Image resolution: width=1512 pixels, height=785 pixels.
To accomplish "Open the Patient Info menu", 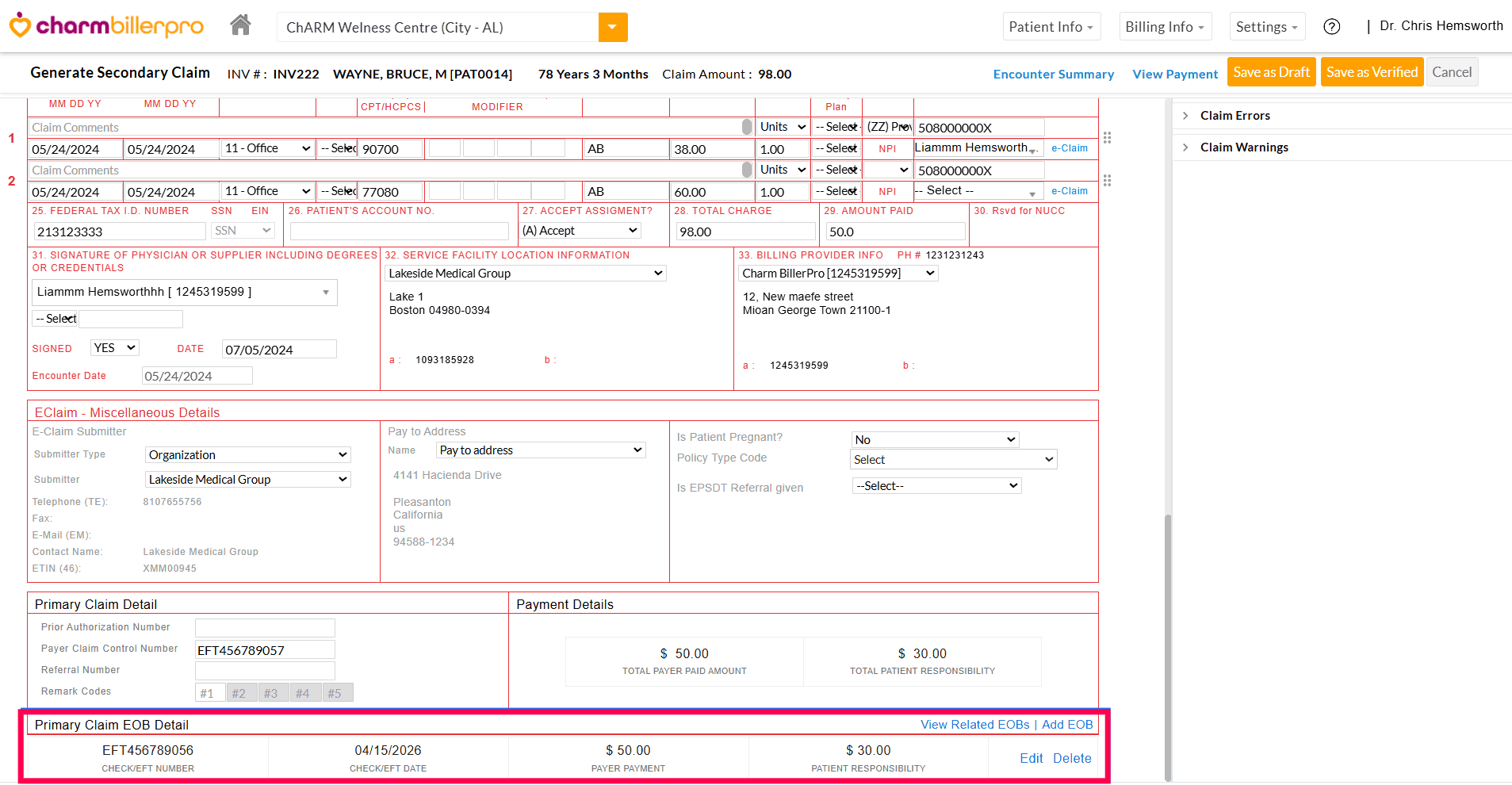I will coord(1051,27).
